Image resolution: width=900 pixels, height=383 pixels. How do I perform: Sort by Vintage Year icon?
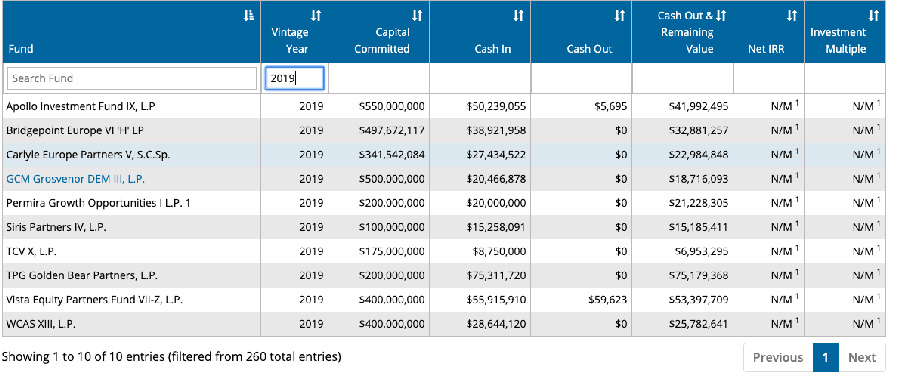pyautogui.click(x=316, y=16)
